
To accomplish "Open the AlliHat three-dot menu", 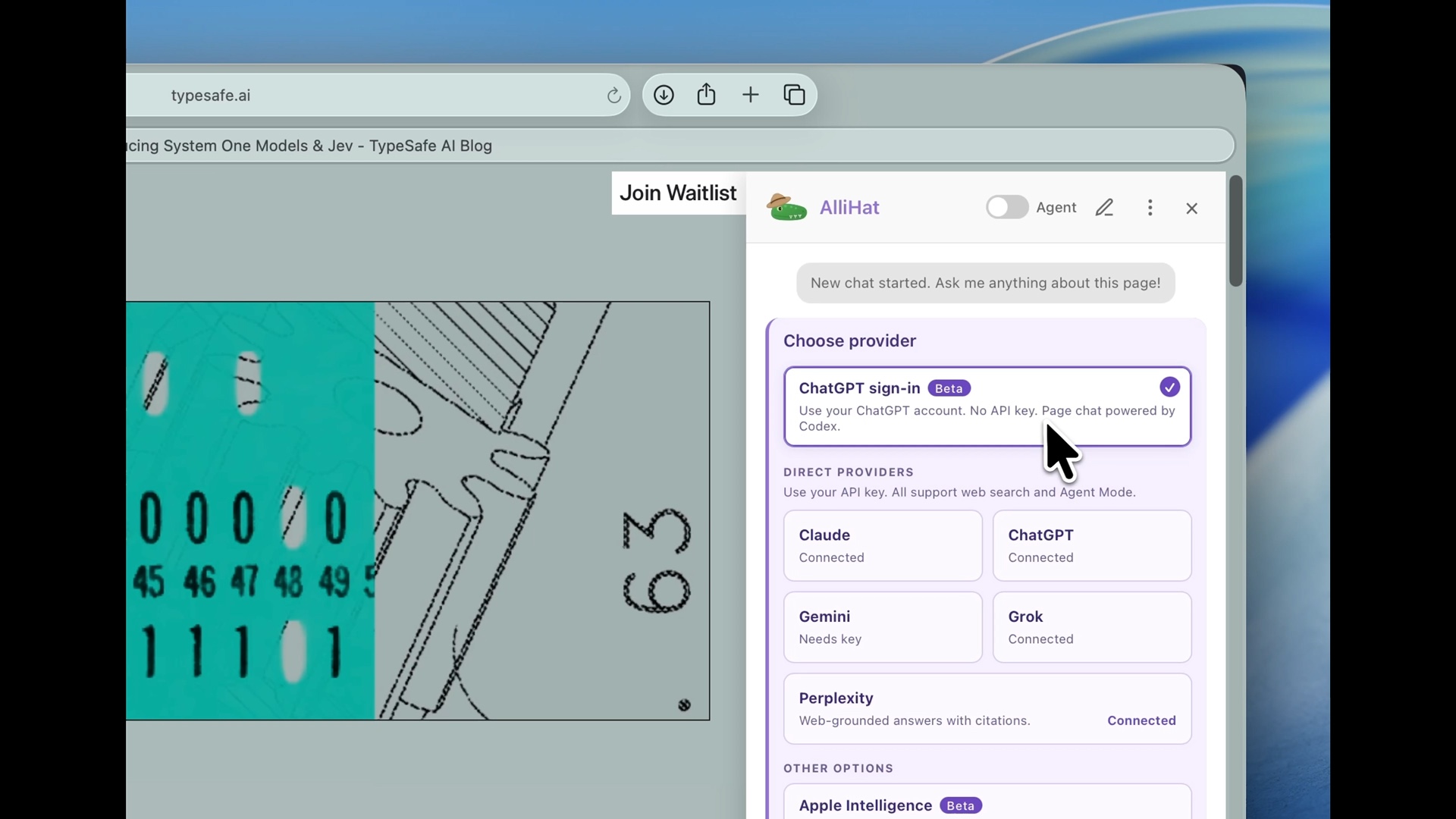I will tap(1150, 208).
